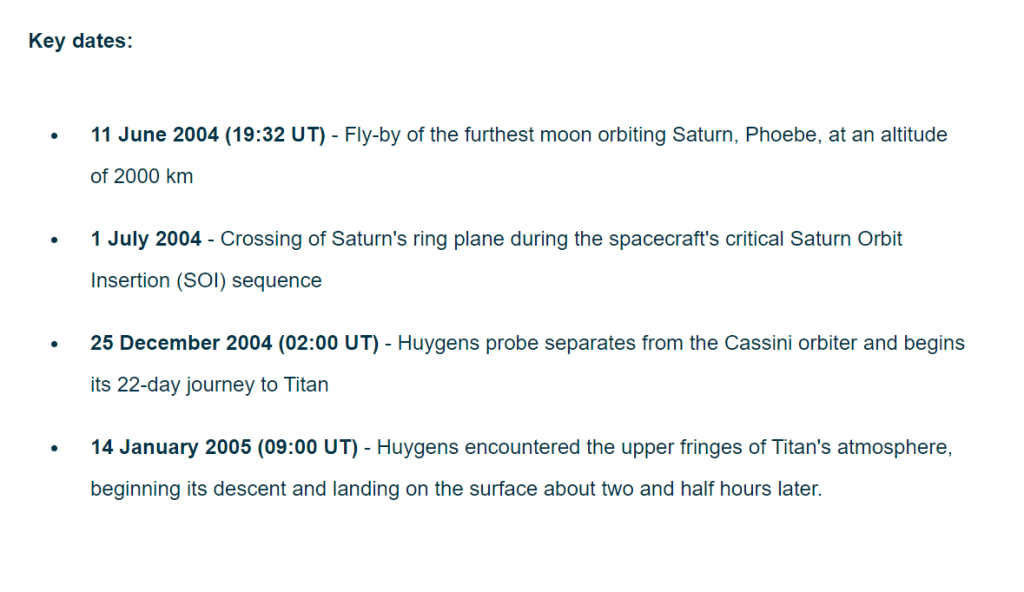
Task: Click the bullet before 25 December 2004
Action: 54,344
